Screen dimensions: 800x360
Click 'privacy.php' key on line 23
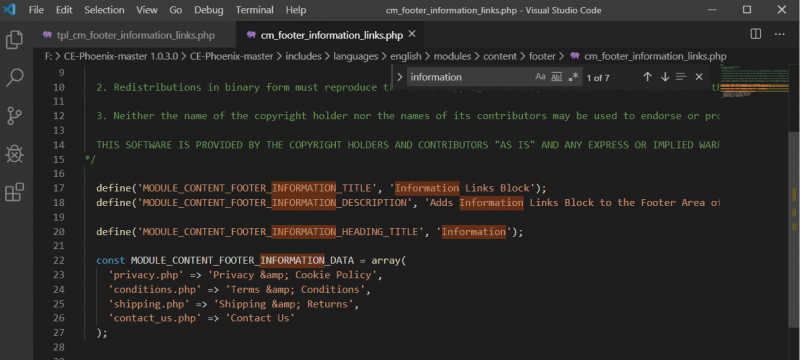[145, 275]
